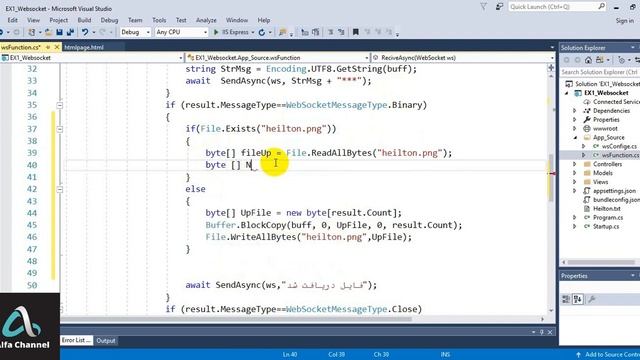Click the Save All toolbar icon
This screenshot has height=360, width=640.
70,32
